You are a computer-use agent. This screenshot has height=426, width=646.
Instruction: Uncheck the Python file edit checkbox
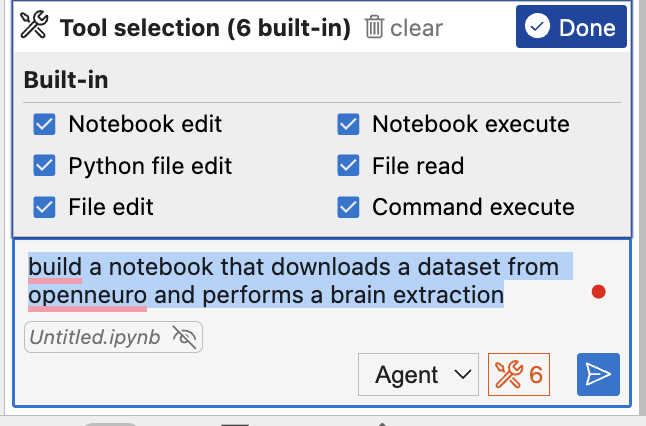[x=44, y=166]
